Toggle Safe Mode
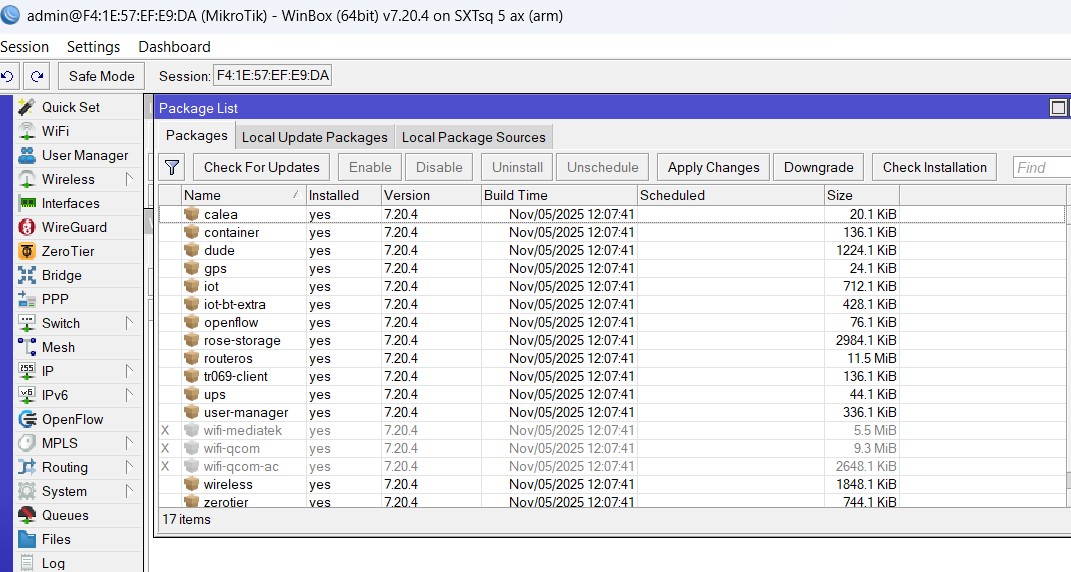Image resolution: width=1071 pixels, height=572 pixels. coord(101,76)
